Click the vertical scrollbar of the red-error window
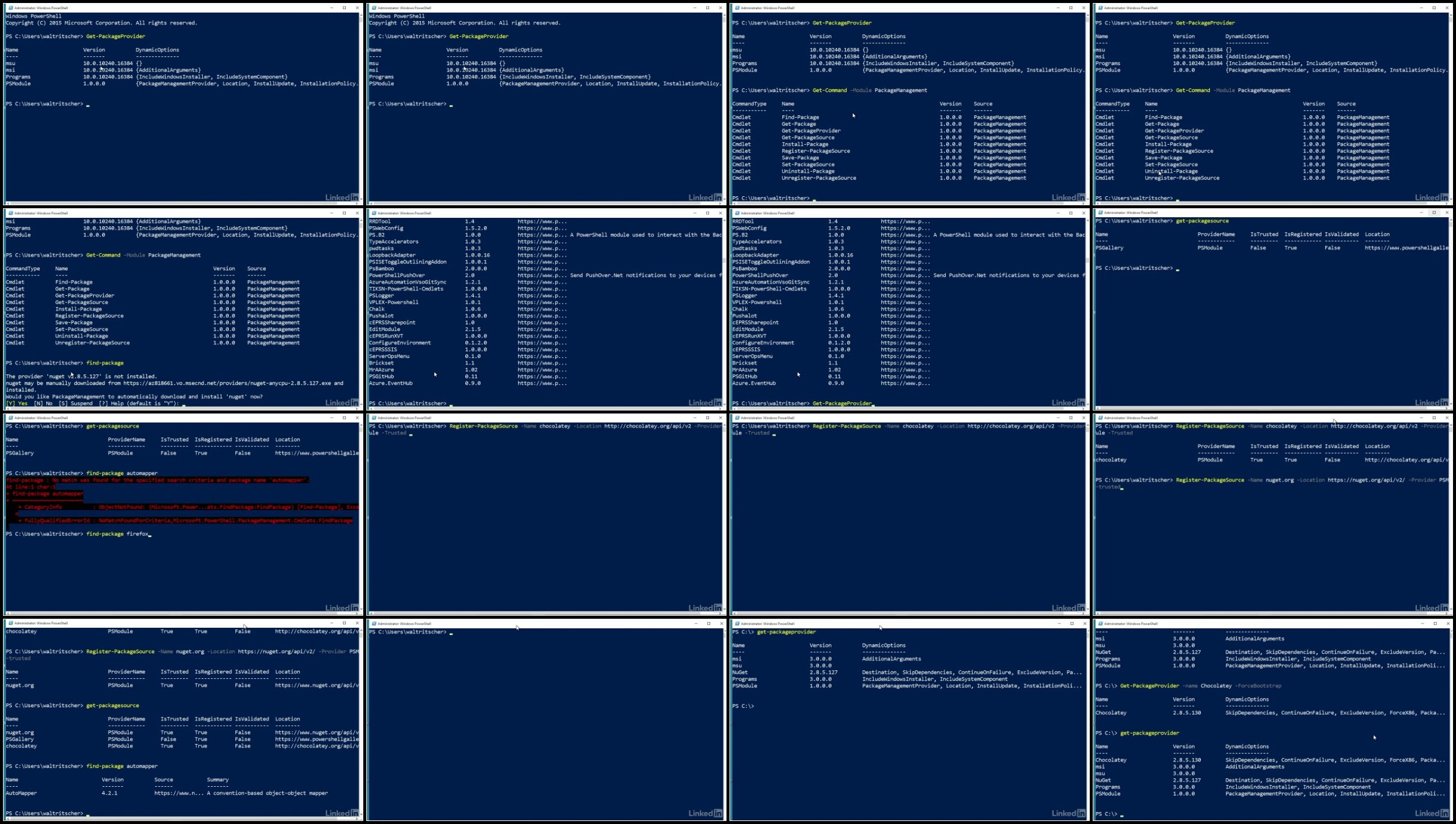The height and width of the screenshot is (824, 1456). pos(361,517)
